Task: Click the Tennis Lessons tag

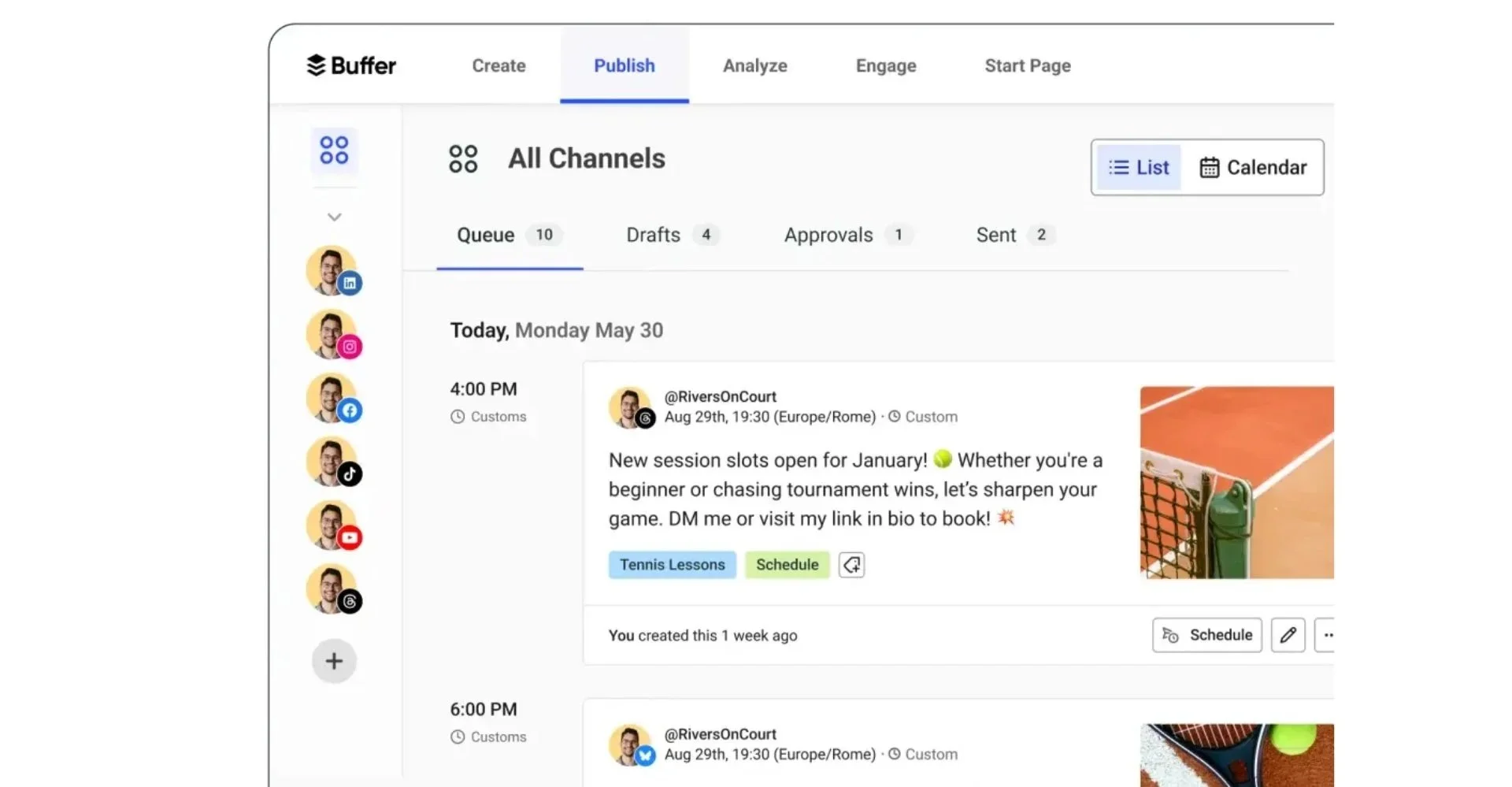Action: [672, 564]
